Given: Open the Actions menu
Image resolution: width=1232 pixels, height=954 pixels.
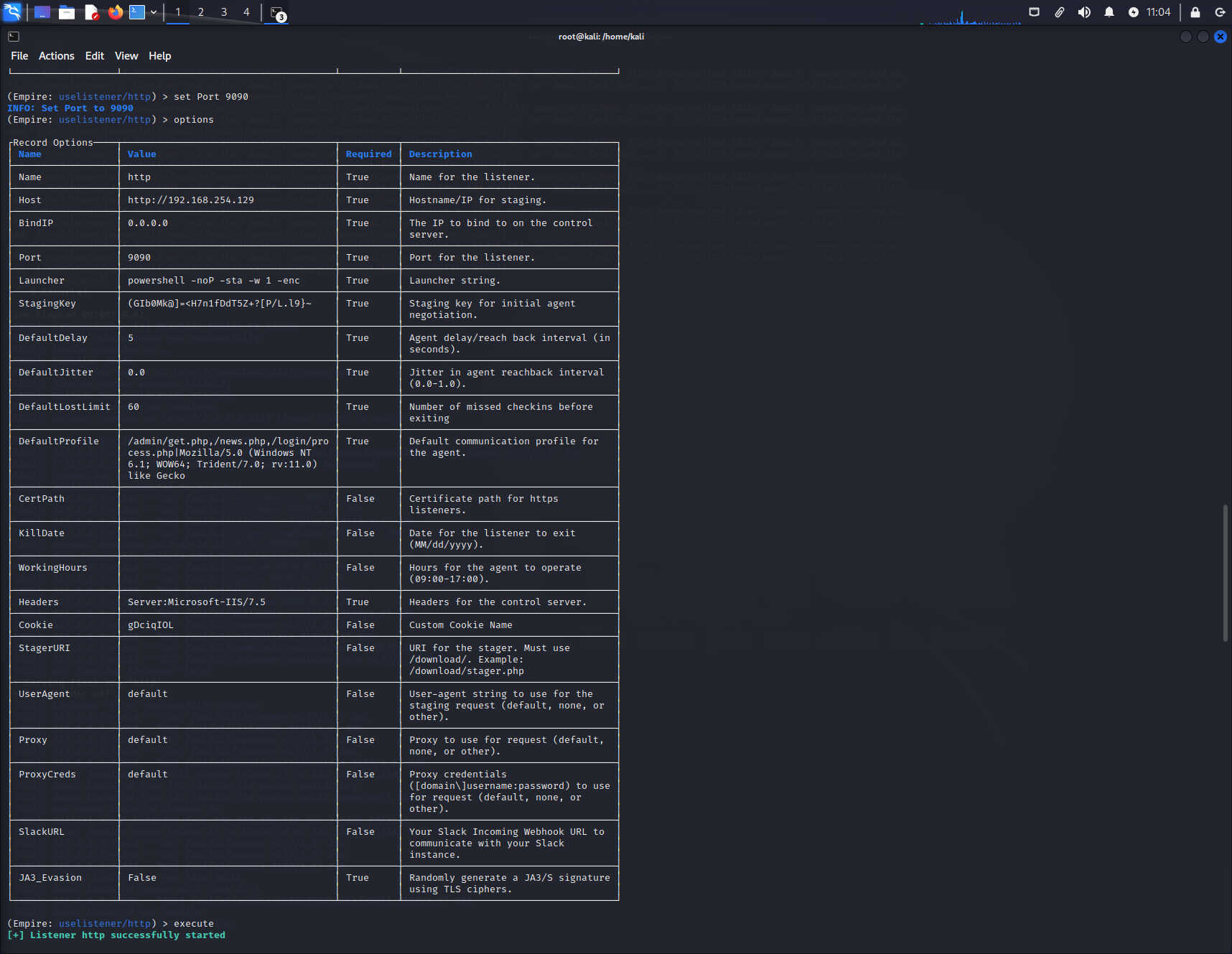Looking at the screenshot, I should 56,56.
